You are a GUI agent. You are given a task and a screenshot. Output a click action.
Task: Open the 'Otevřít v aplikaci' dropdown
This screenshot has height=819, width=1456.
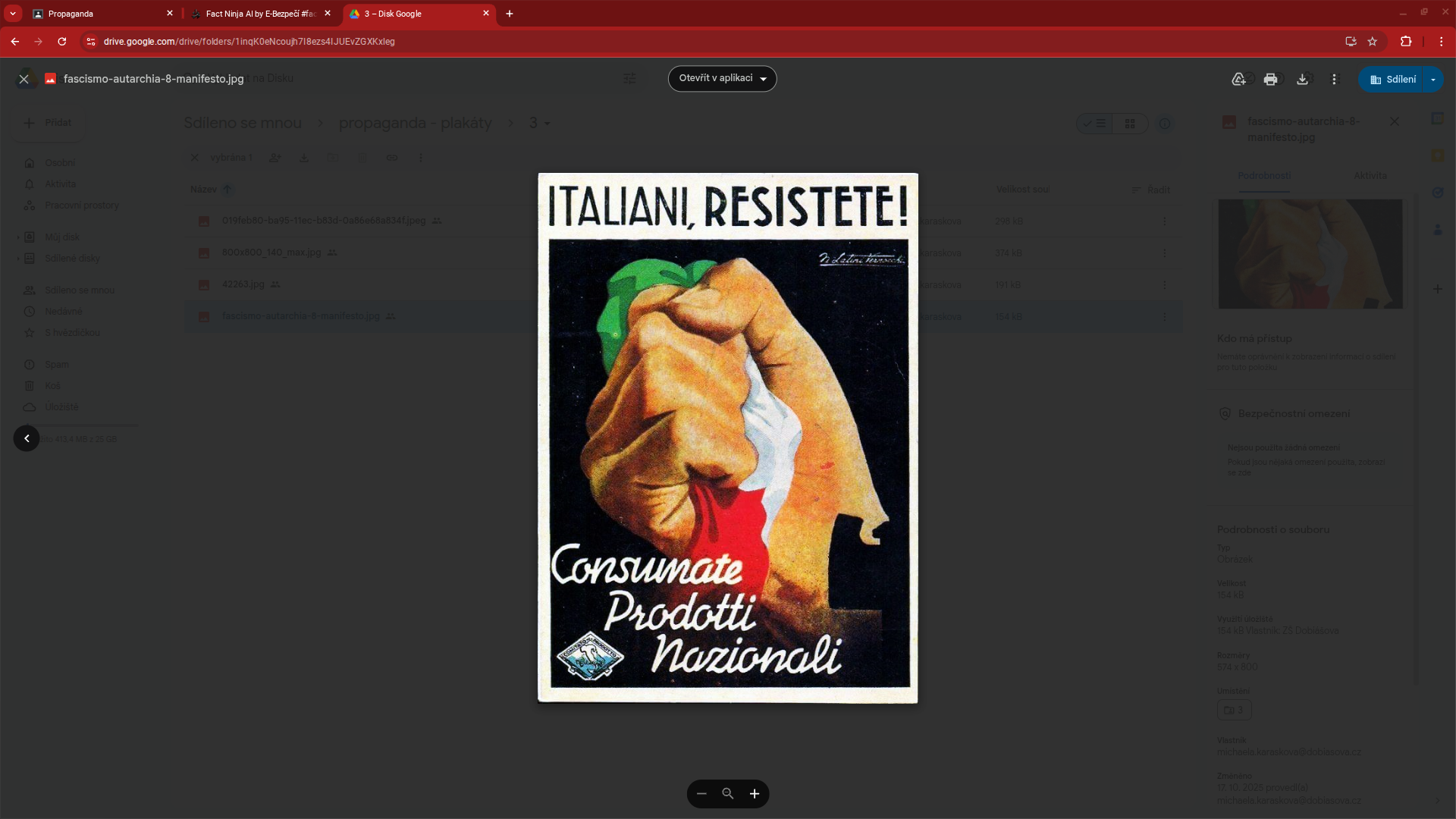(x=722, y=79)
